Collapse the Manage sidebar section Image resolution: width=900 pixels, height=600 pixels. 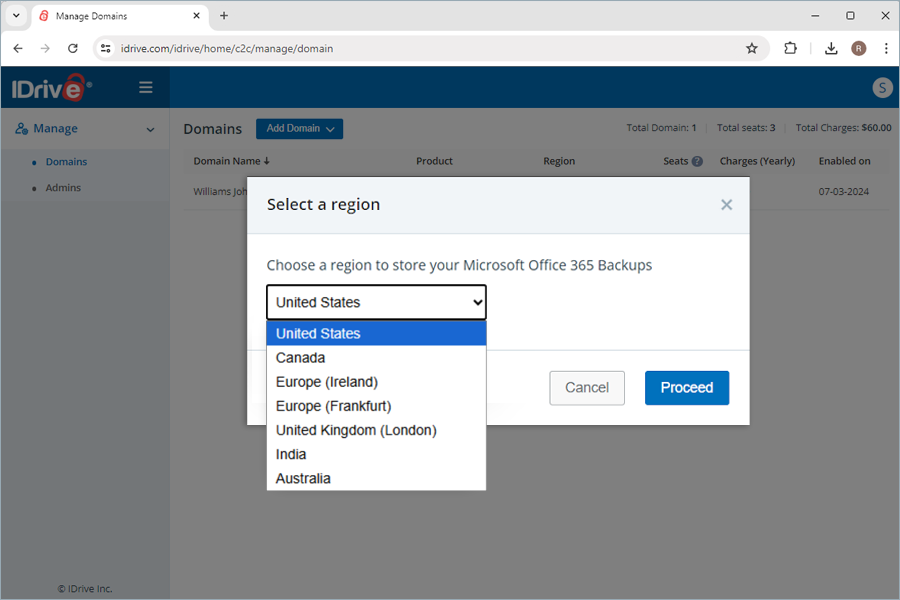(x=150, y=129)
